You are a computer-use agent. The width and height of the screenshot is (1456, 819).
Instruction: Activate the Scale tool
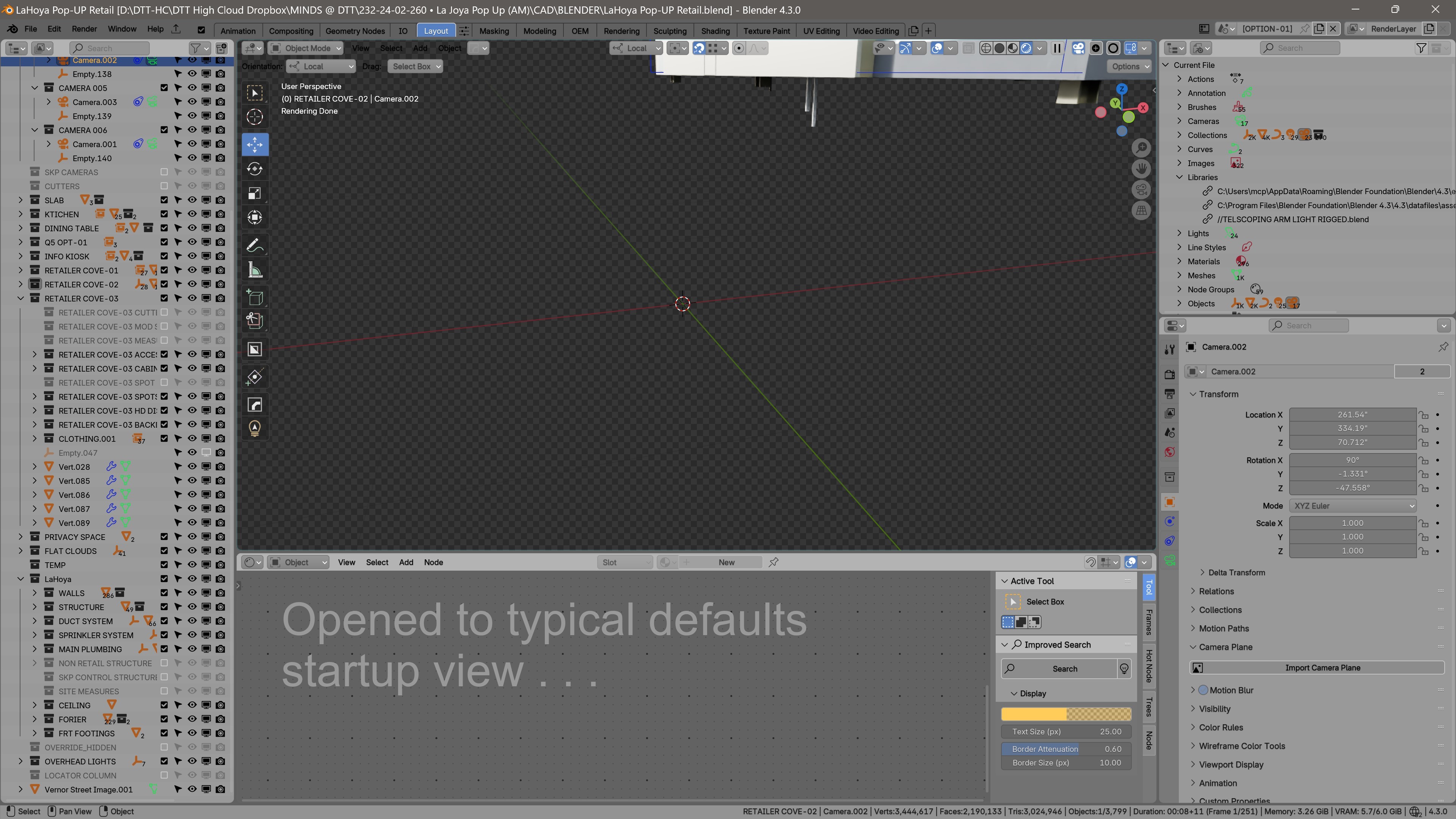click(255, 193)
